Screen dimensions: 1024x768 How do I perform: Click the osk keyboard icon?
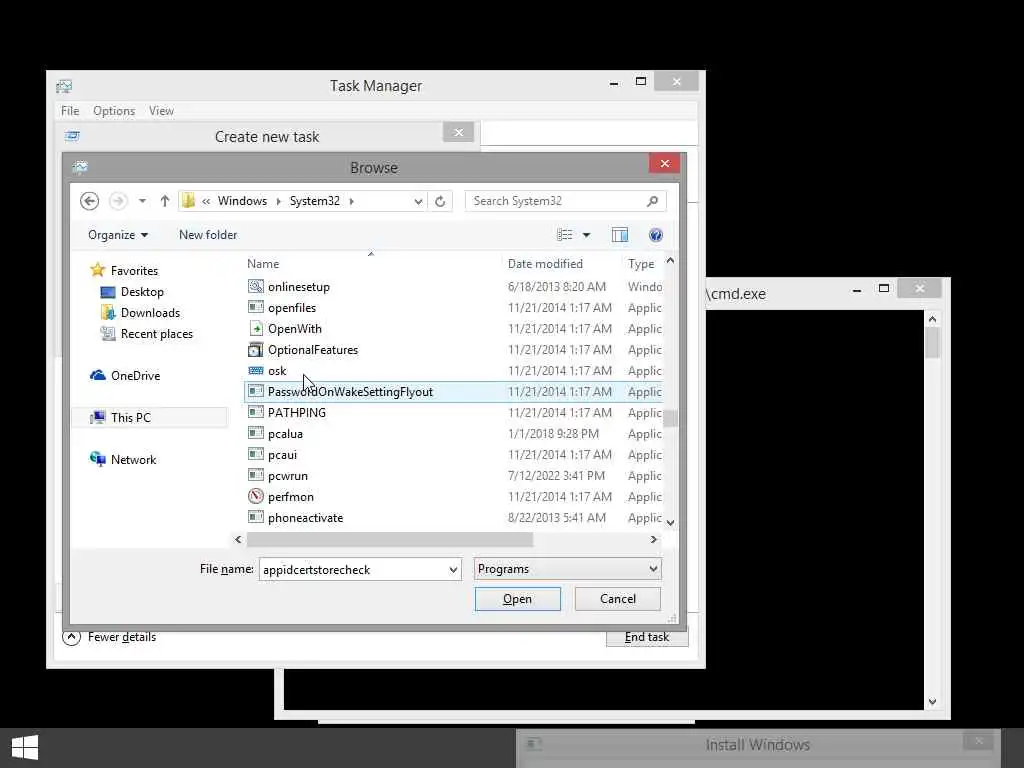tap(256, 370)
